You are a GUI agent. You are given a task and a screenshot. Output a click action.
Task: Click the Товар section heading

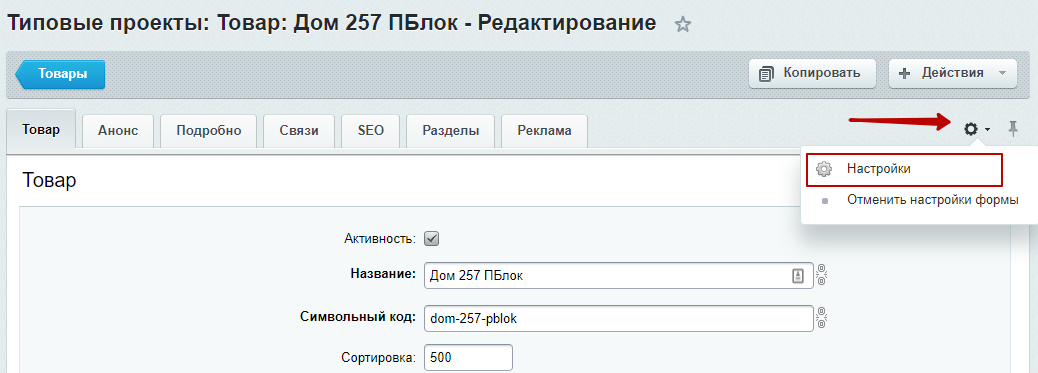(x=49, y=180)
